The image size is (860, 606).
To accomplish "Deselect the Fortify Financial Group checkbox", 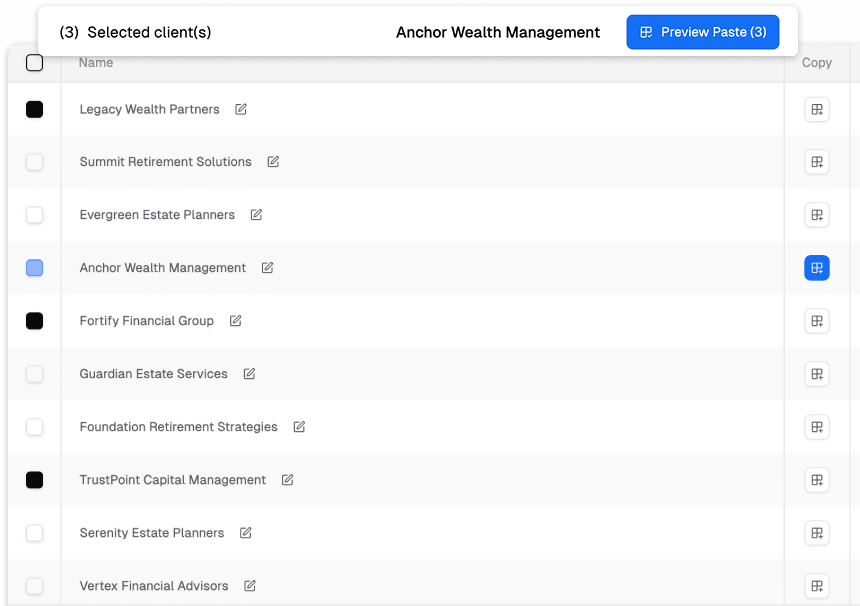I will pyautogui.click(x=35, y=321).
